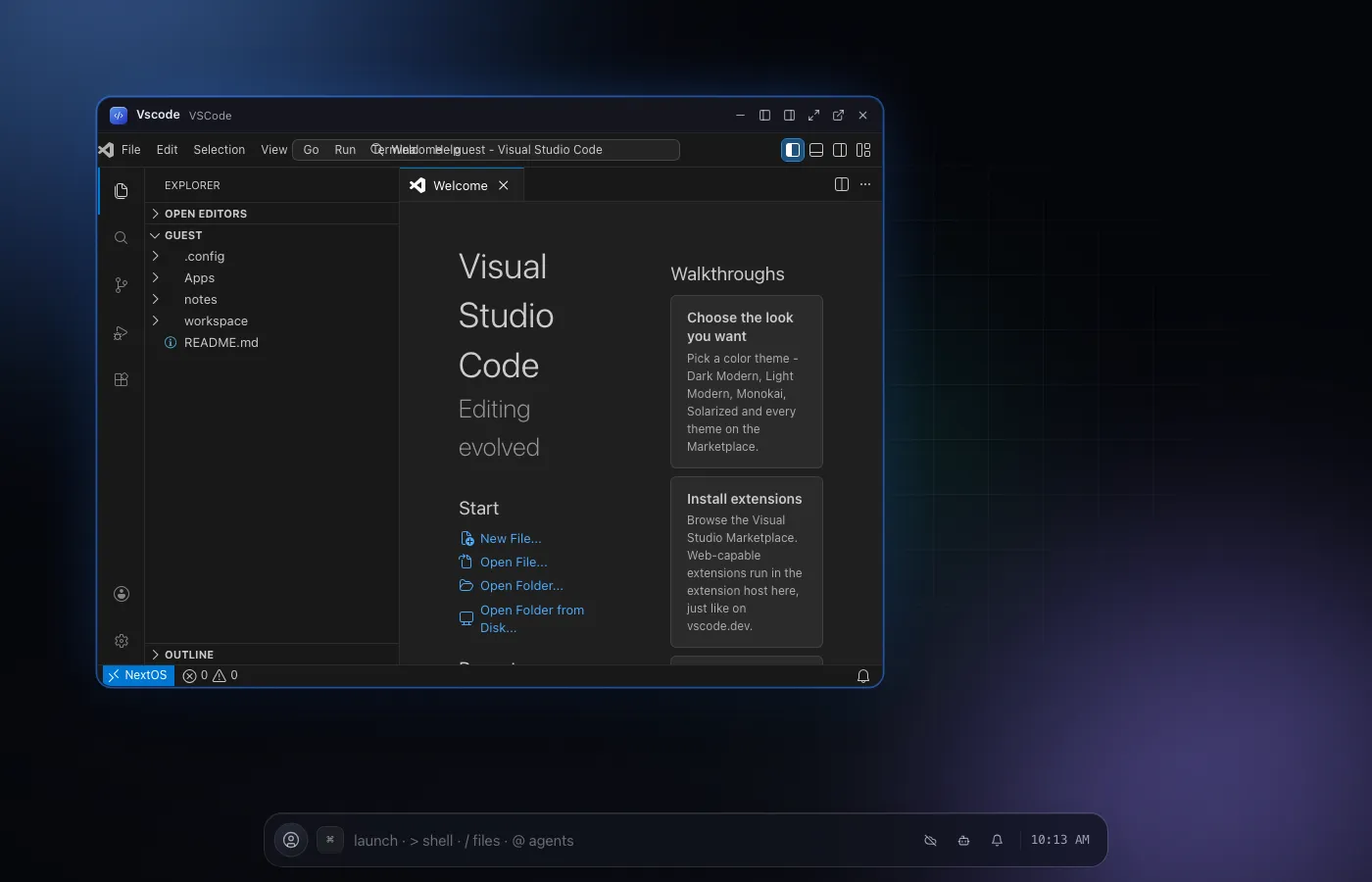
Task: Open the View menu
Action: pyautogui.click(x=274, y=150)
